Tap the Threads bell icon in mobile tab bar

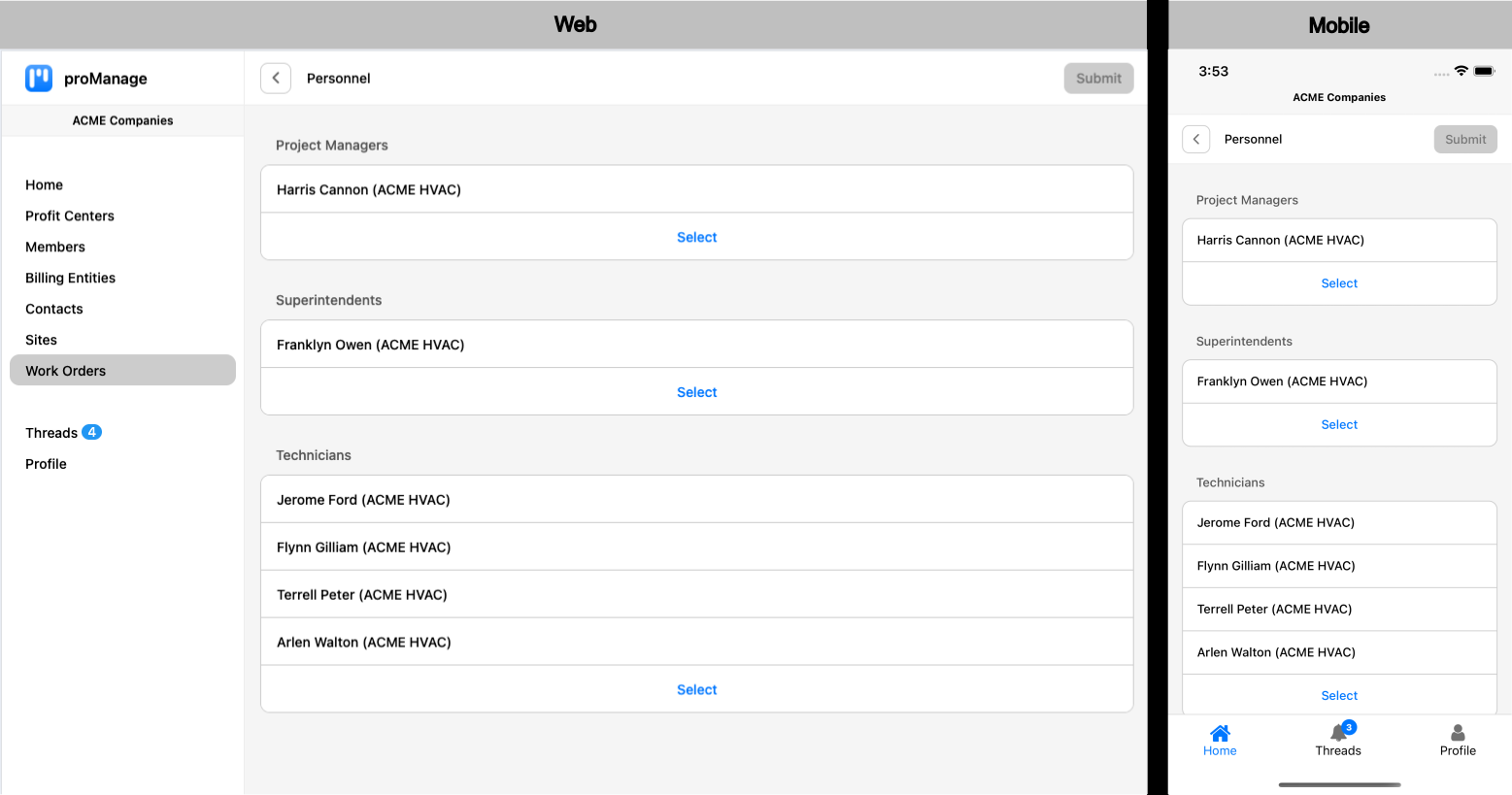coord(1338,733)
